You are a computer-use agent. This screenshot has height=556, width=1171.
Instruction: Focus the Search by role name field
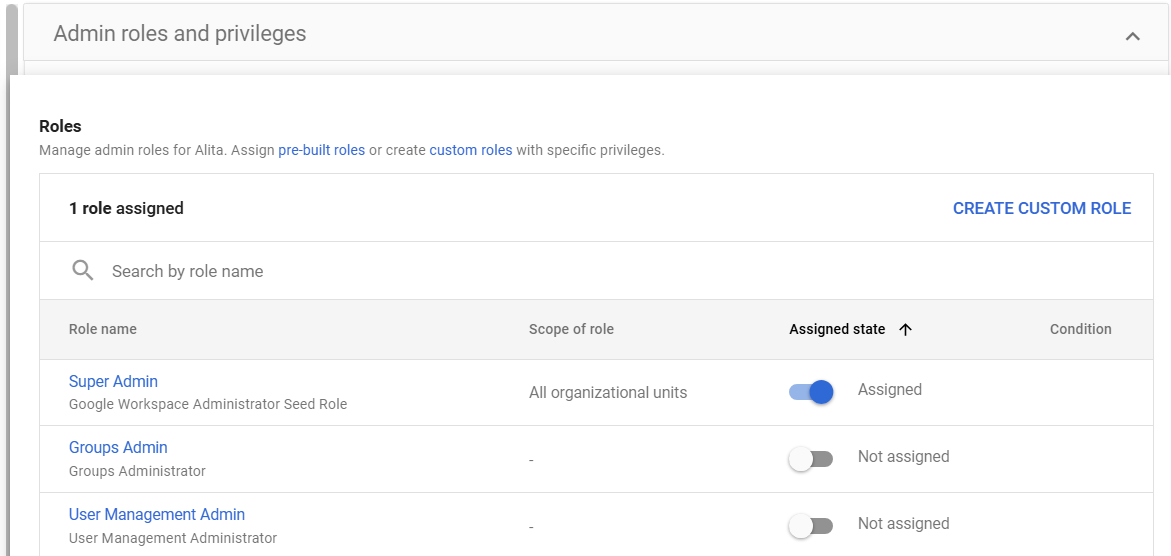(x=400, y=271)
